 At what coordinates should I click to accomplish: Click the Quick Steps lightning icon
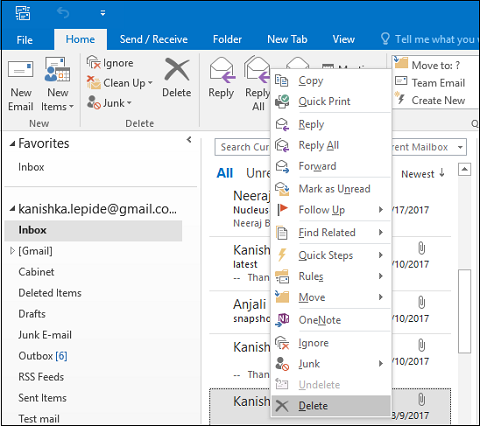pos(282,255)
